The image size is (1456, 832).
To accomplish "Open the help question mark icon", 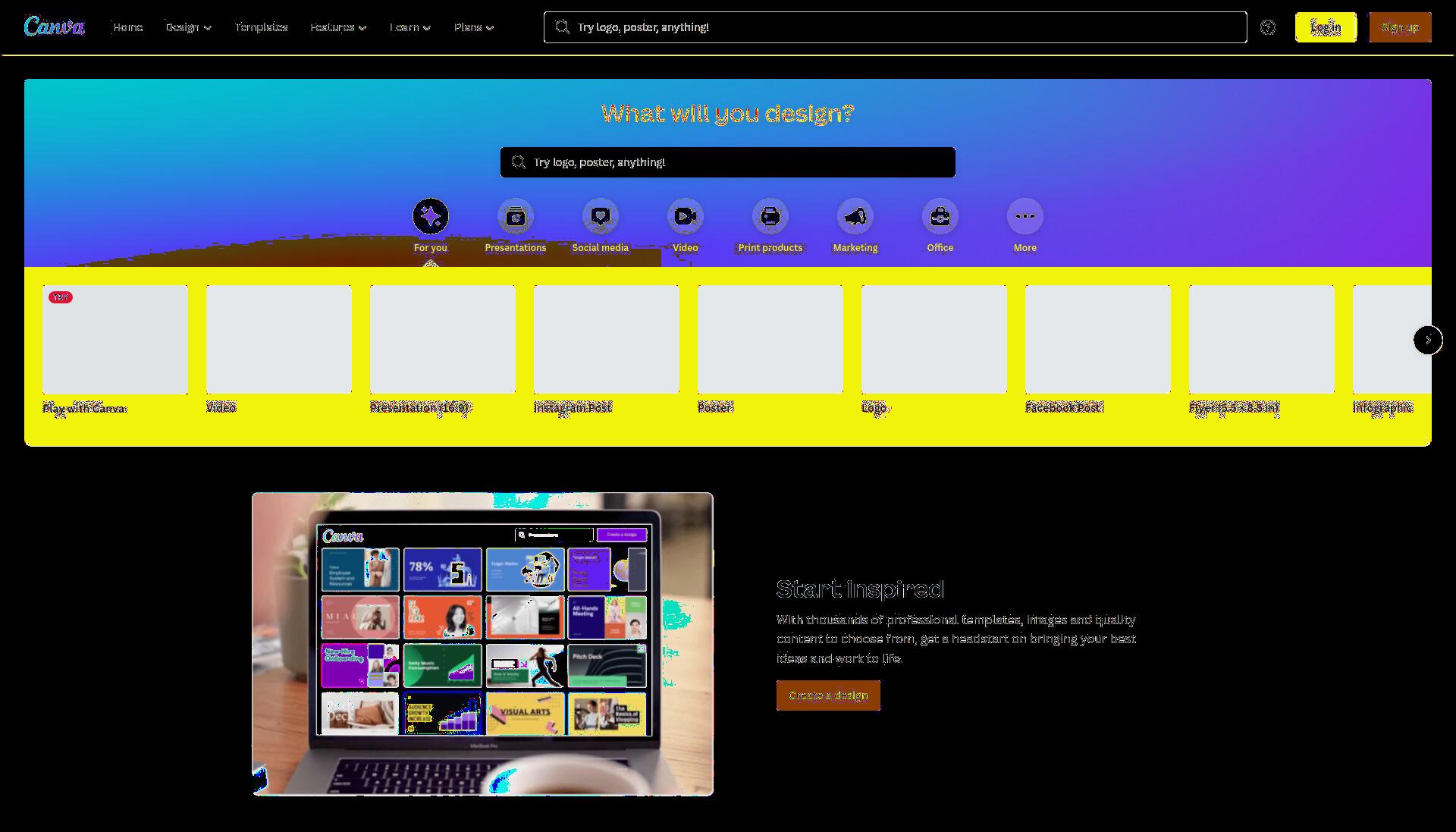I will 1268,27.
